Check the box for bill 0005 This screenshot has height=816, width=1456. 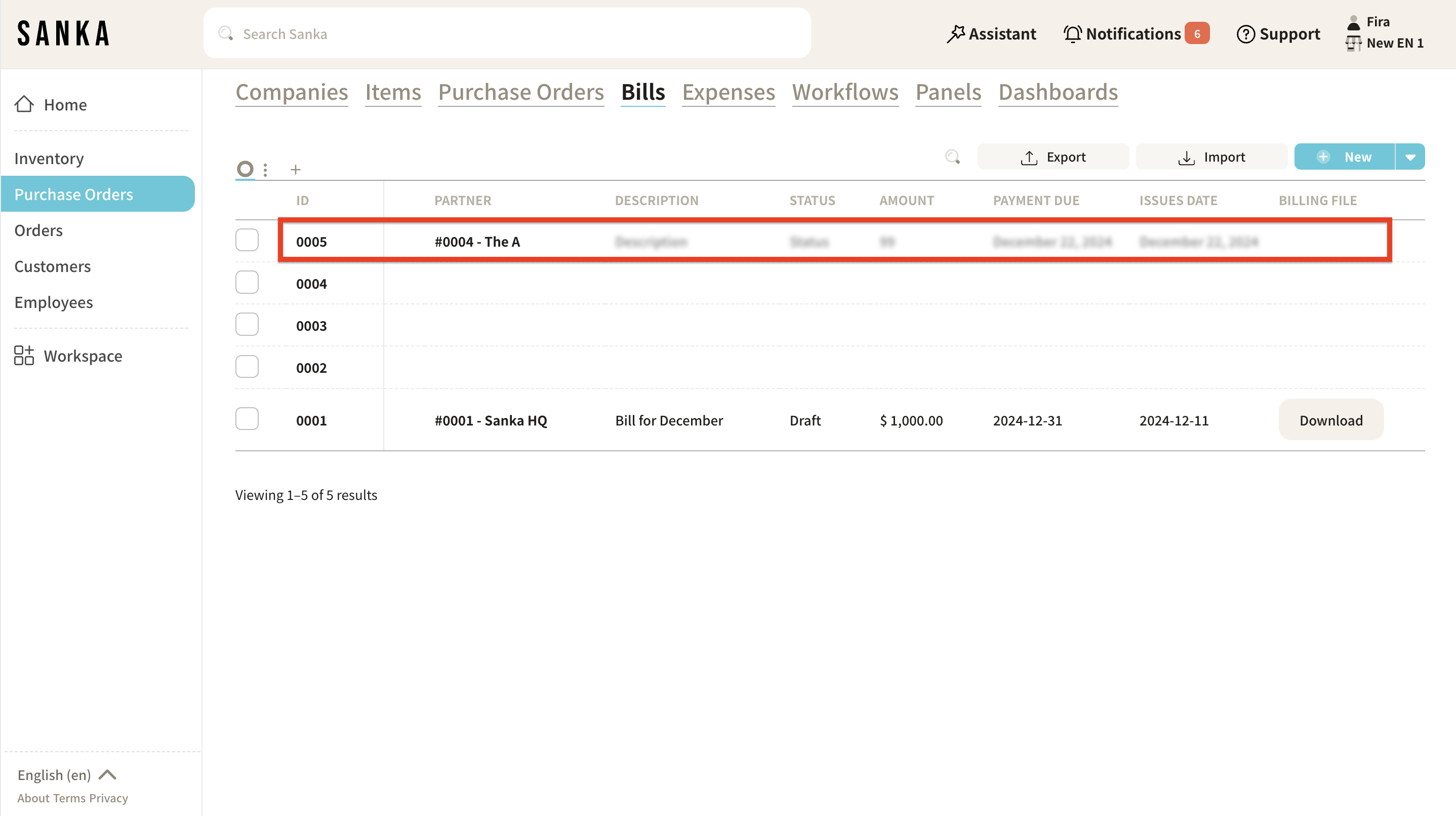(247, 240)
